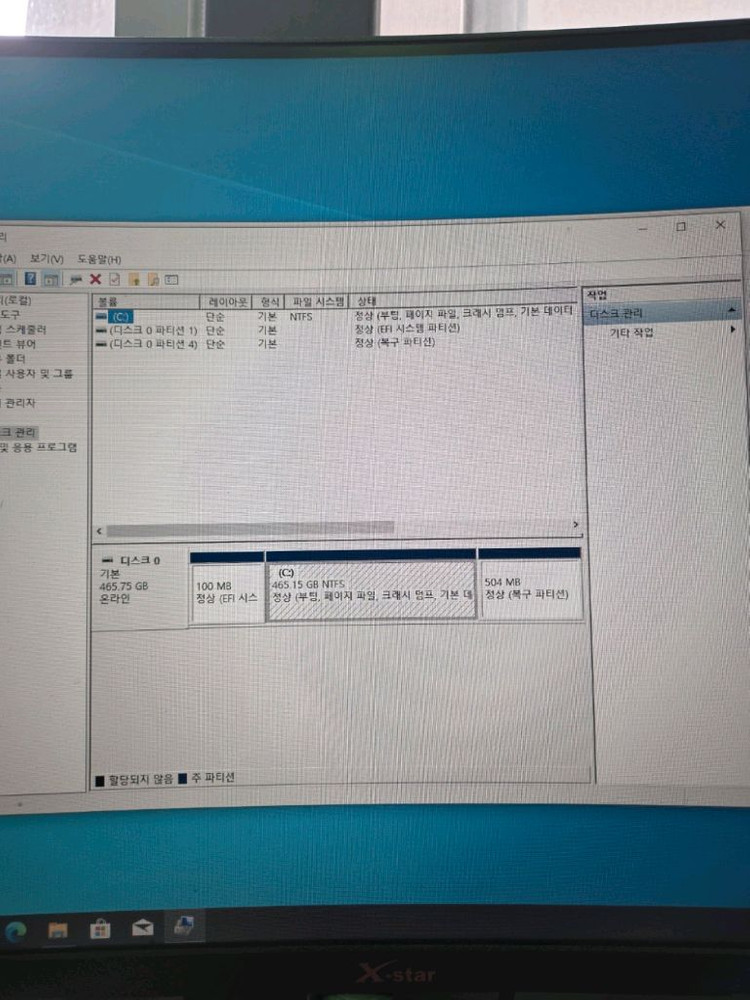Open Microsoft Store from the taskbar

click(x=99, y=930)
